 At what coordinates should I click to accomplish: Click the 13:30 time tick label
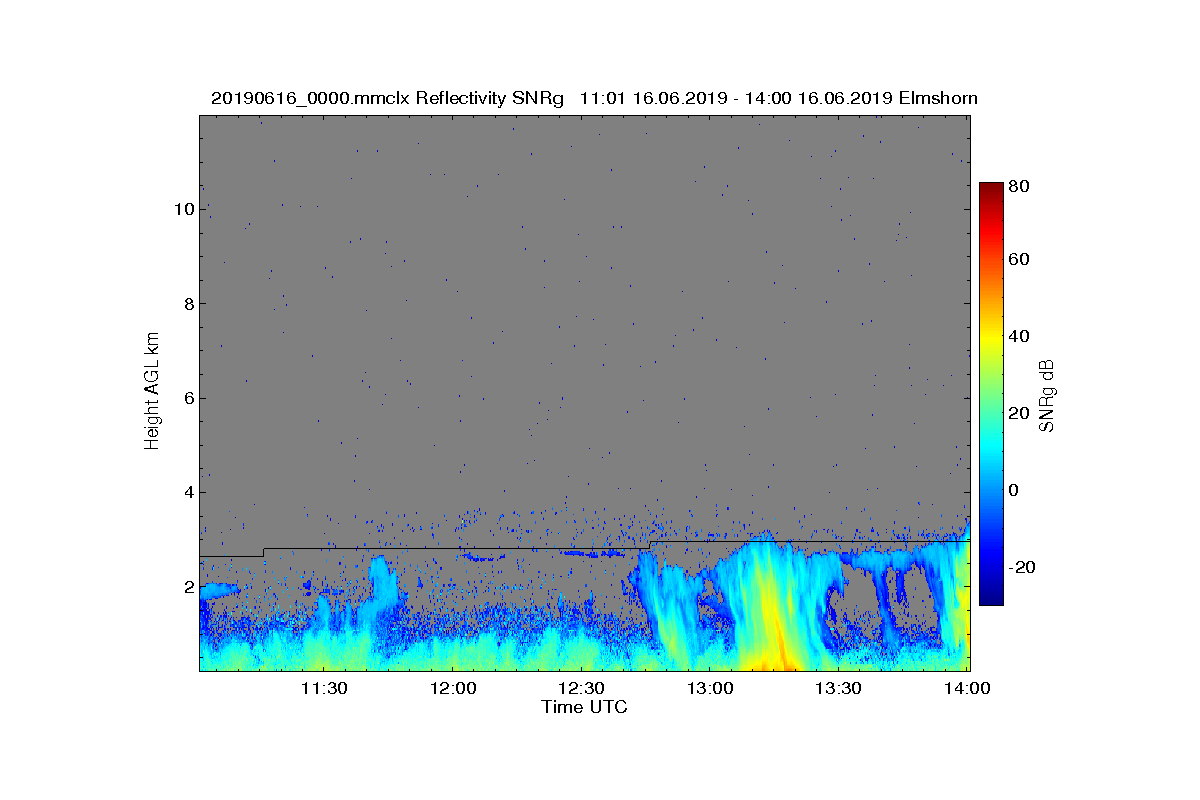pyautogui.click(x=838, y=688)
